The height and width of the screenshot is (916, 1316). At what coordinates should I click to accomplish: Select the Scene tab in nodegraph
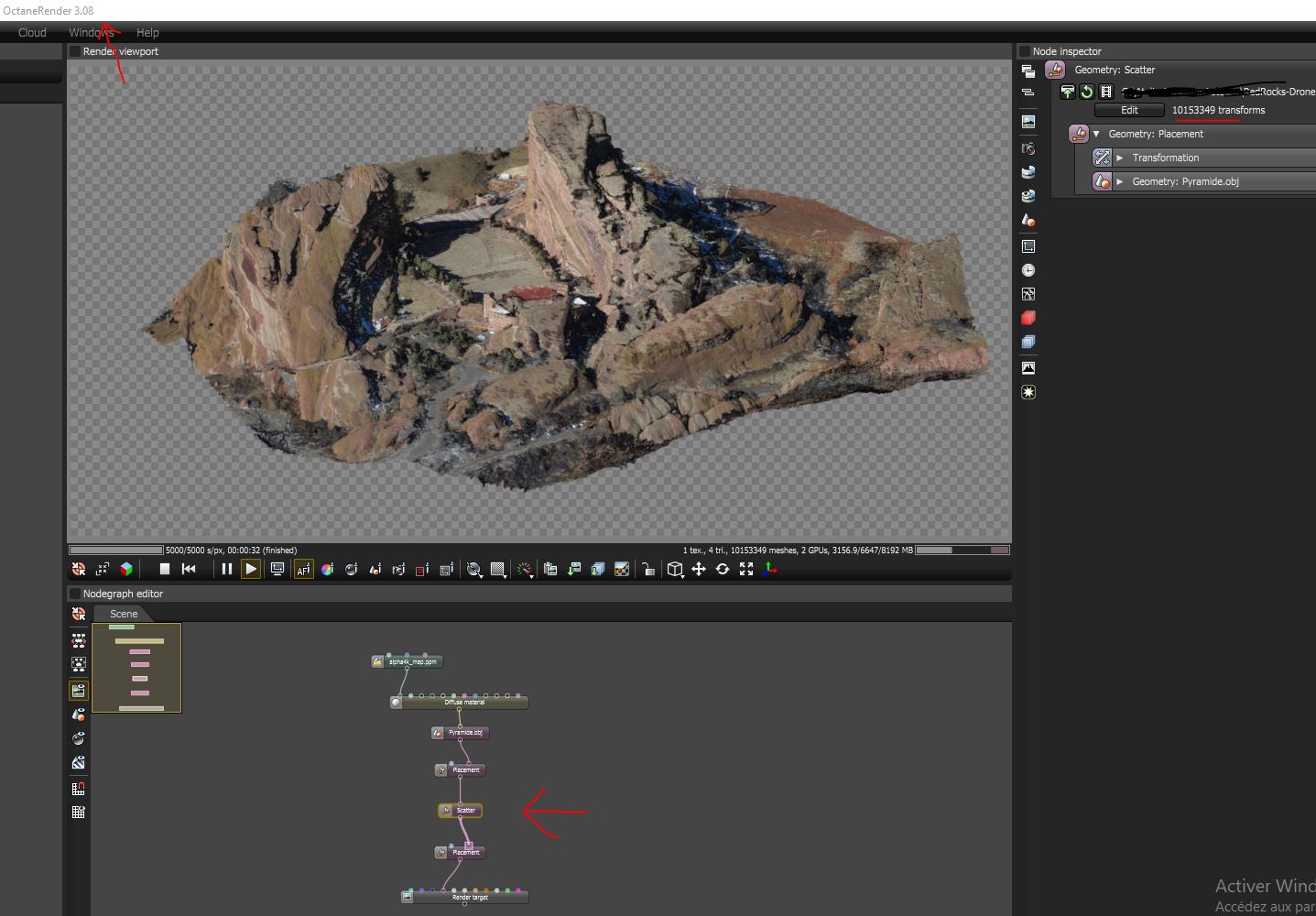[124, 614]
